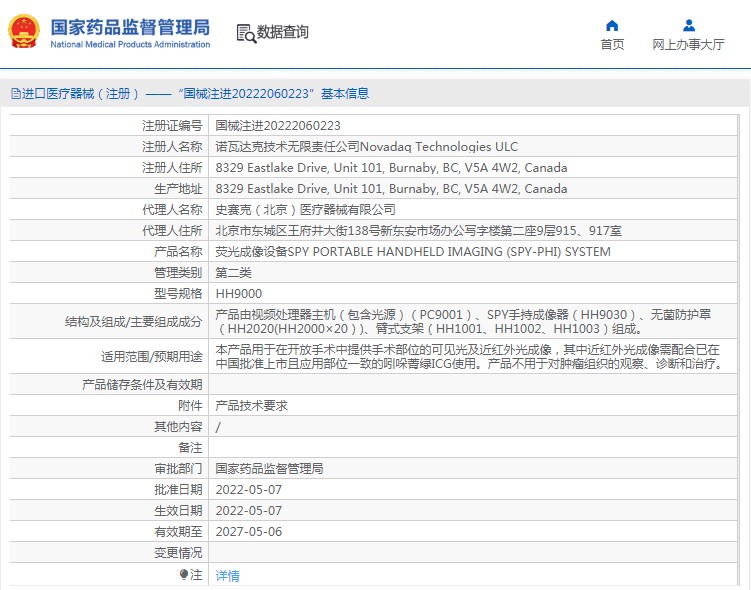Click the lightbulb 注 icon
Viewport: 751px width, 590px height.
[184, 574]
